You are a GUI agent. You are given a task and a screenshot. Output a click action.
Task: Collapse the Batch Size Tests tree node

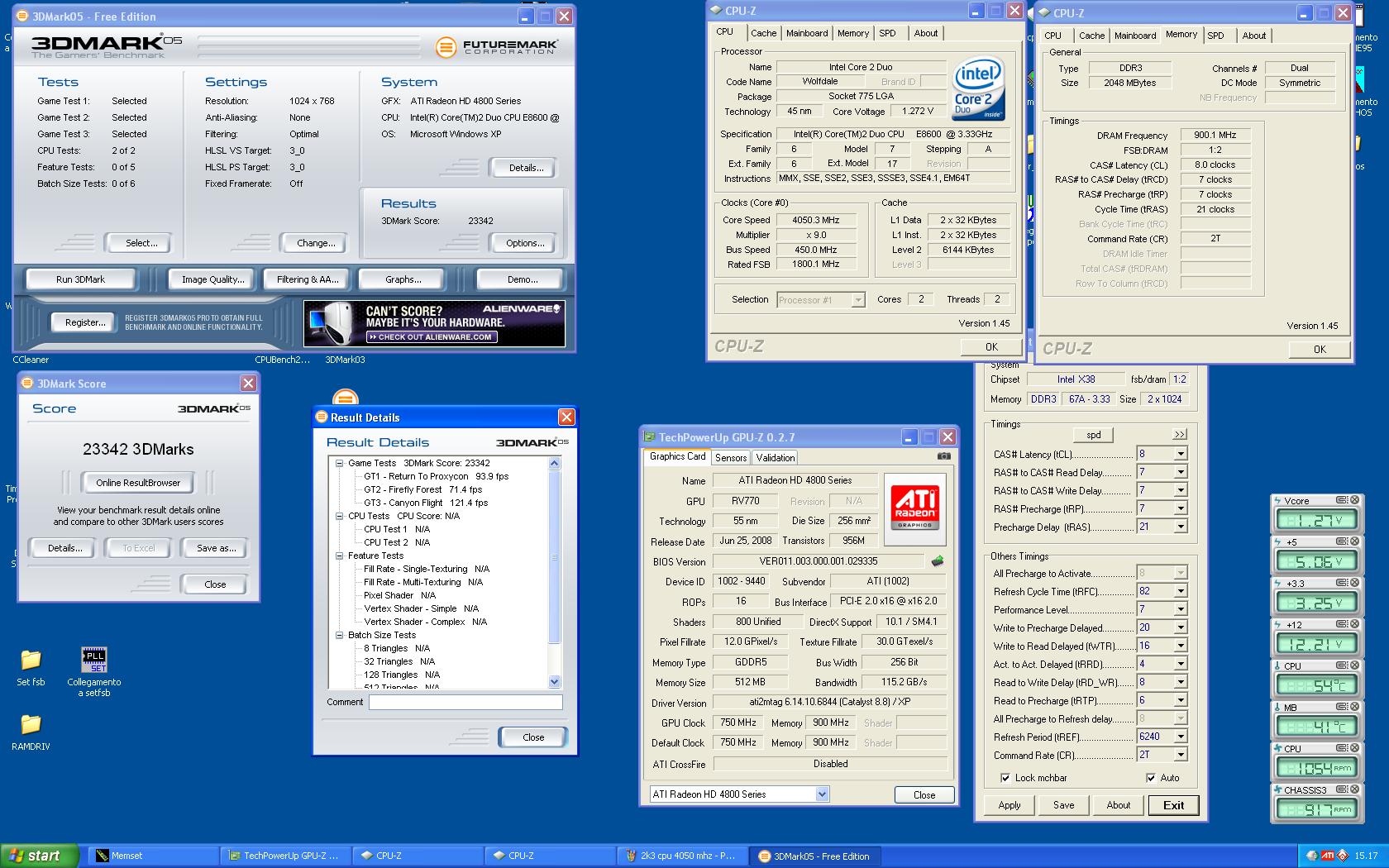click(x=339, y=636)
